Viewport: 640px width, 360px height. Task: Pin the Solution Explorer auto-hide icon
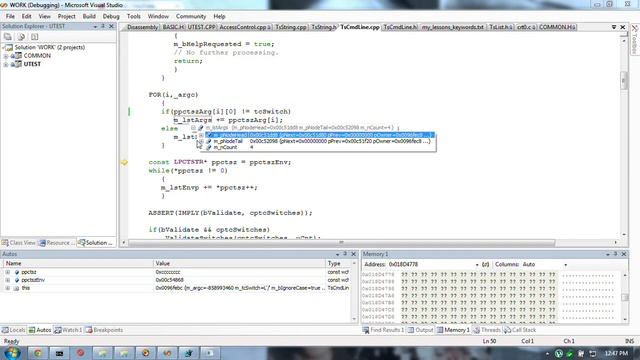tap(103, 26)
